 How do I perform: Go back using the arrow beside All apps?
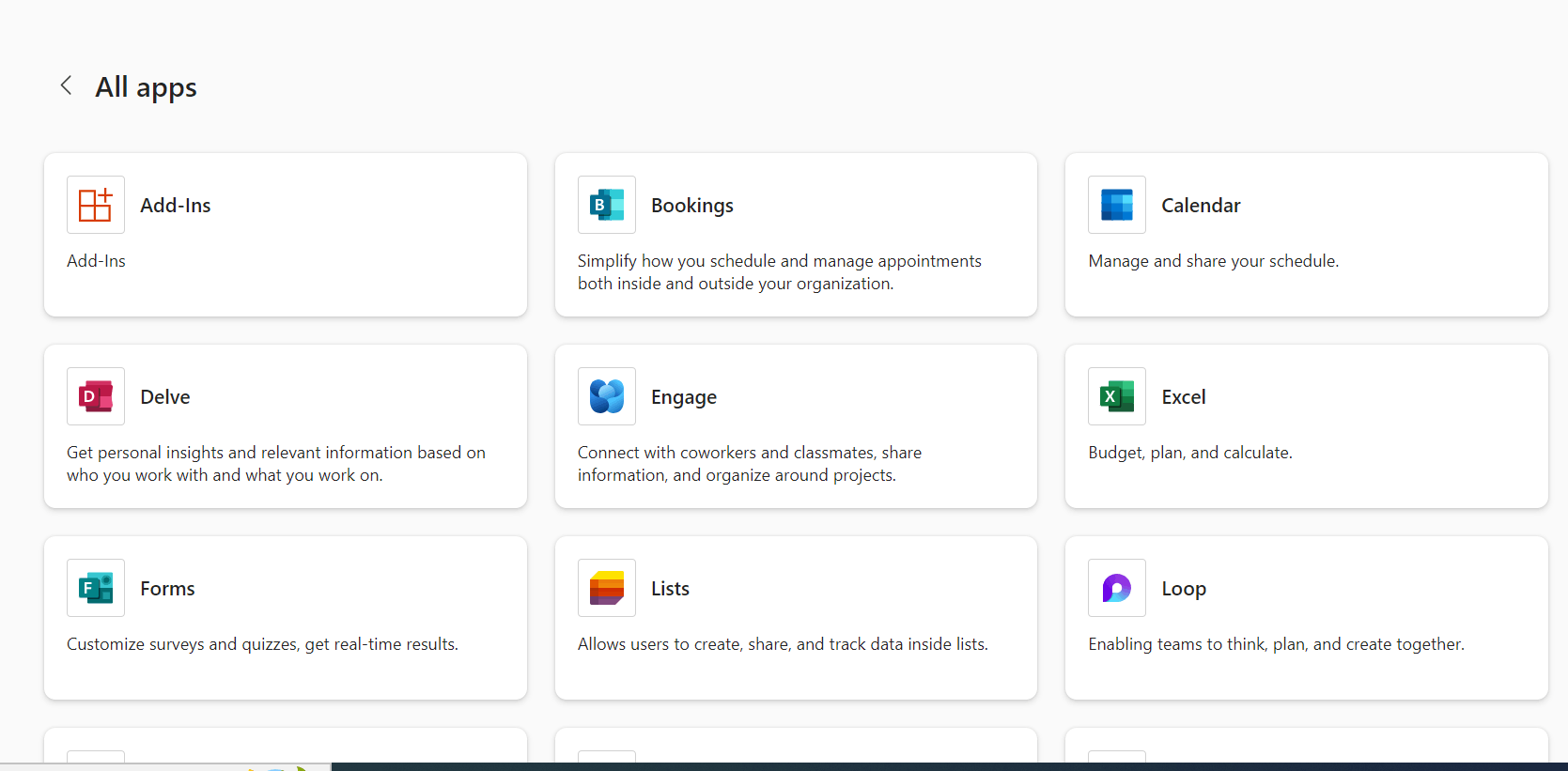coord(66,85)
